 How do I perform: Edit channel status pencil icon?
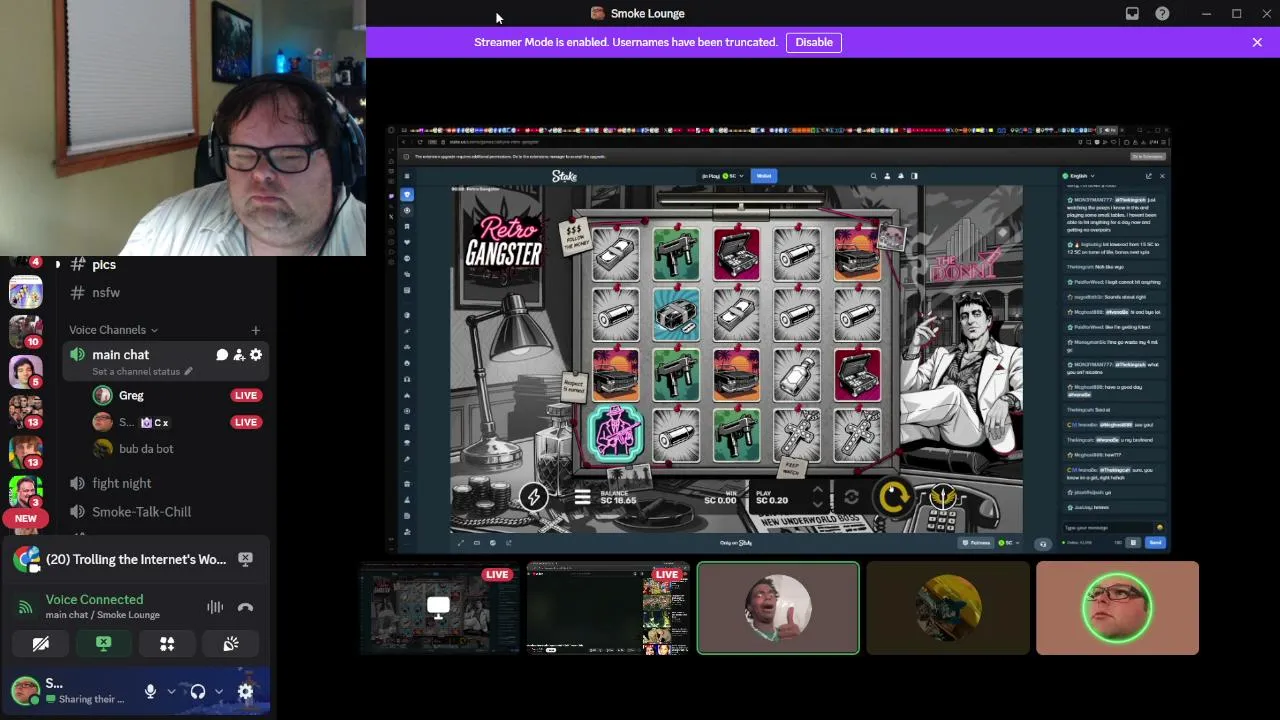[188, 372]
